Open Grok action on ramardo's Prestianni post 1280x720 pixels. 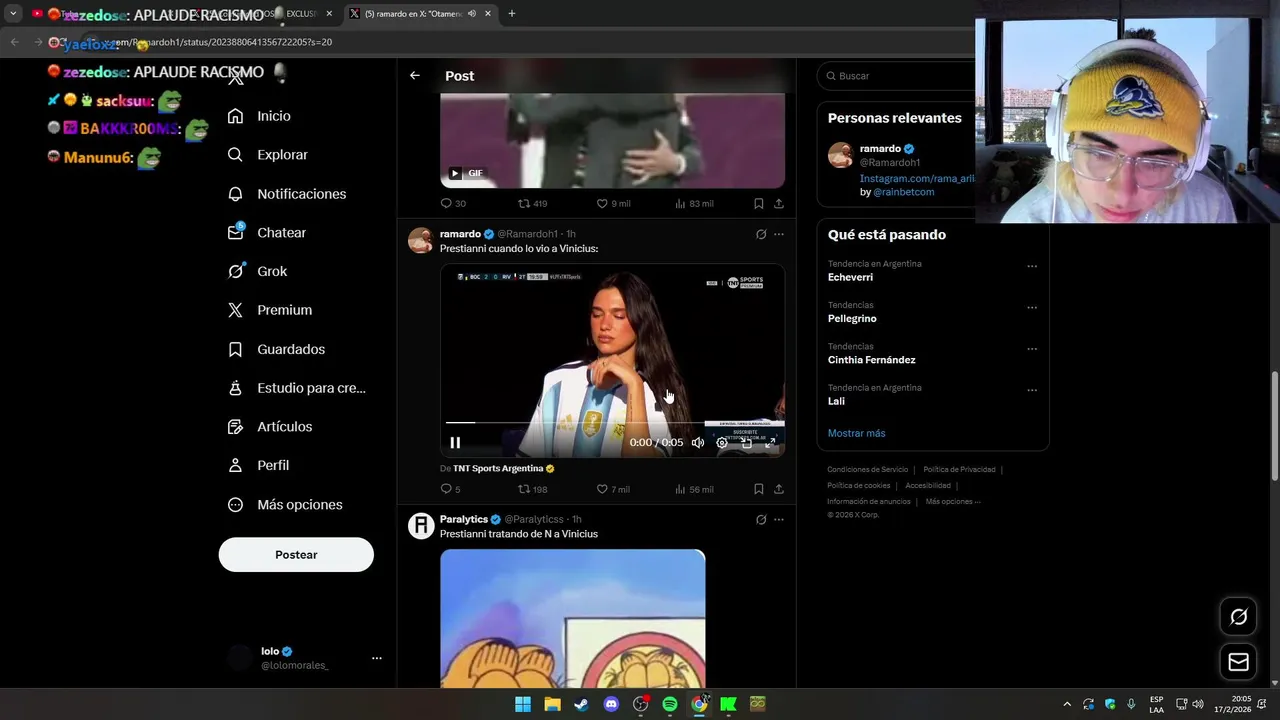[x=761, y=234]
